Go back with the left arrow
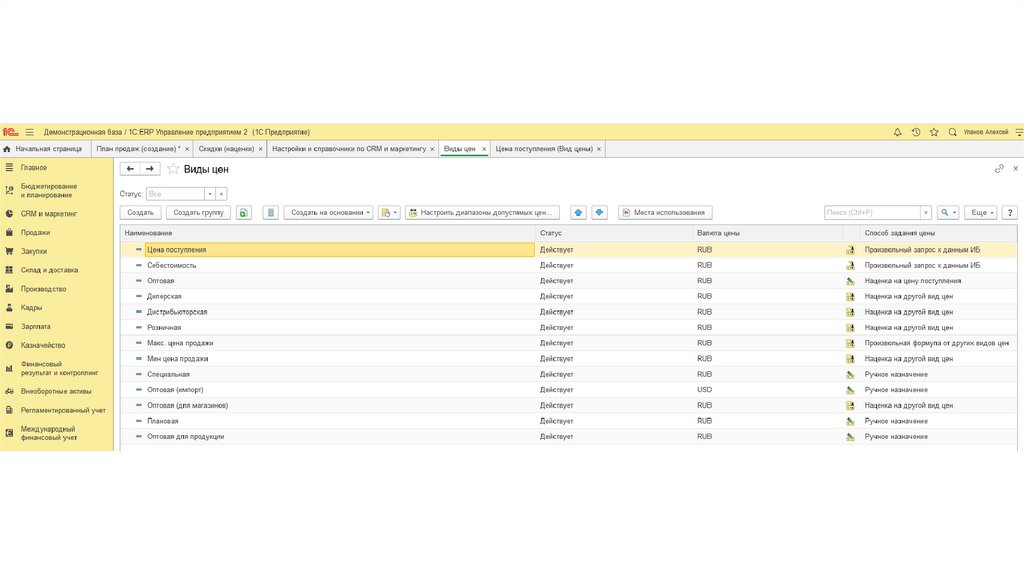This screenshot has height=574, width=1024. click(x=130, y=169)
